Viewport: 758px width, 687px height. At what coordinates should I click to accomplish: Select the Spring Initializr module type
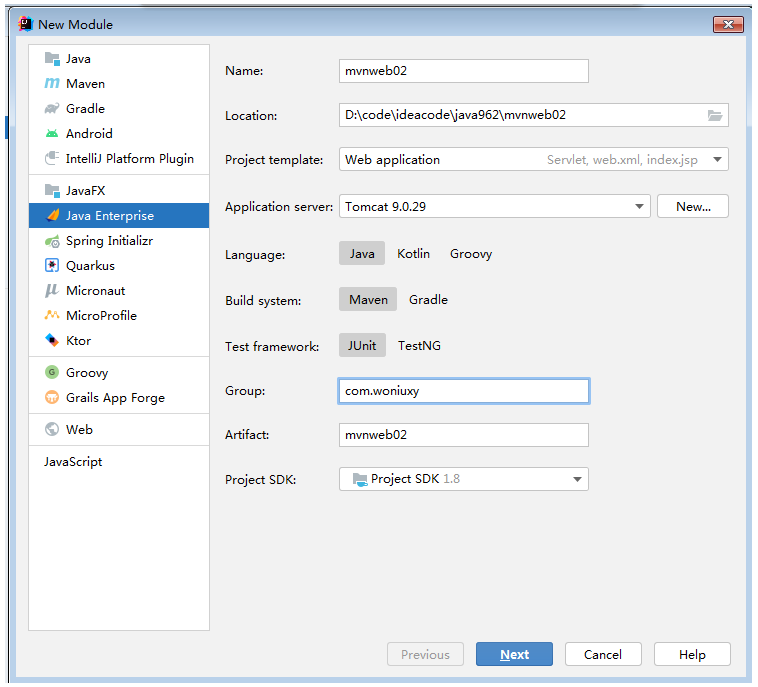coord(119,241)
